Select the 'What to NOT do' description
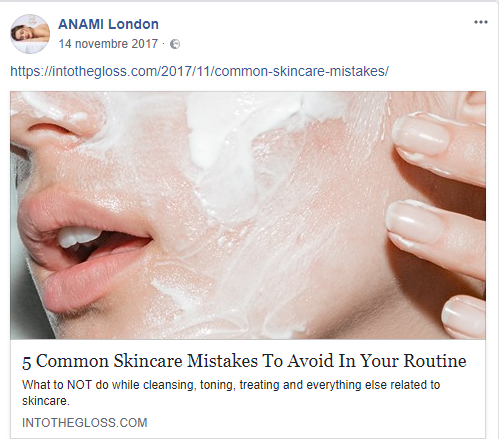 (x=231, y=393)
